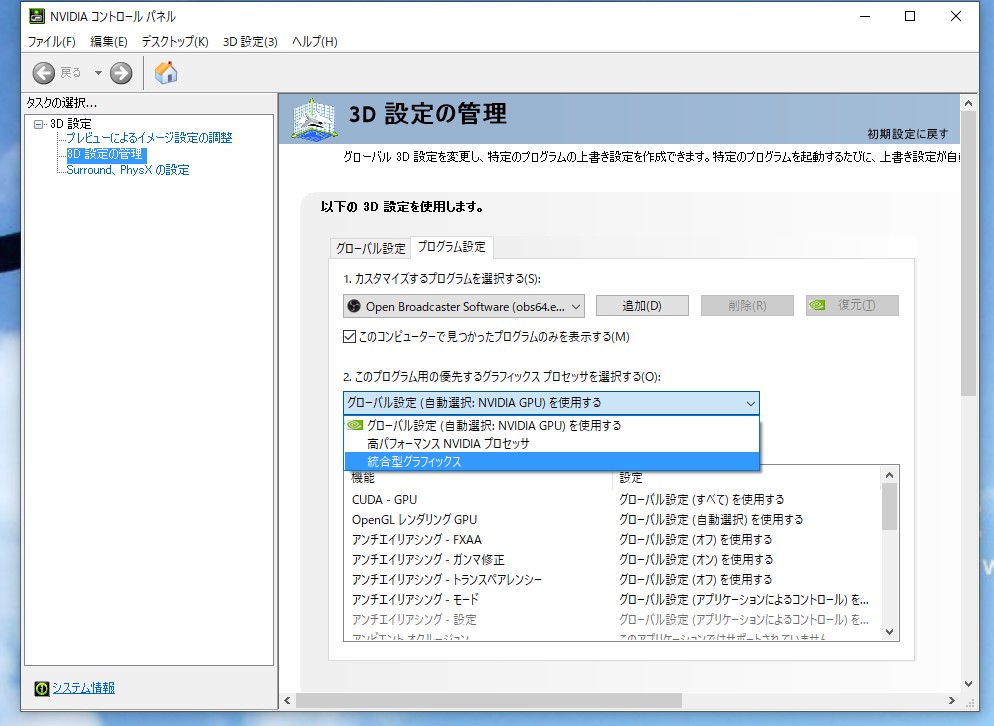
Task: Open the back history dropdown arrow
Action: [x=98, y=72]
